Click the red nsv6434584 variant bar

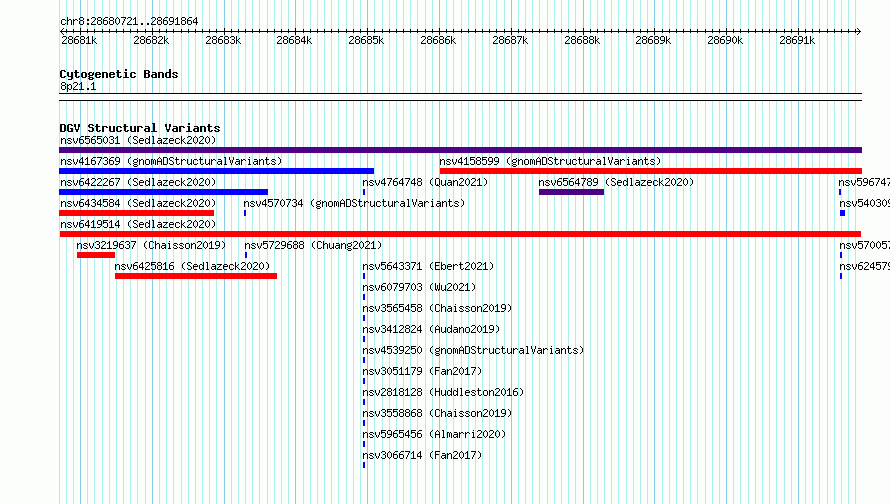click(x=136, y=213)
